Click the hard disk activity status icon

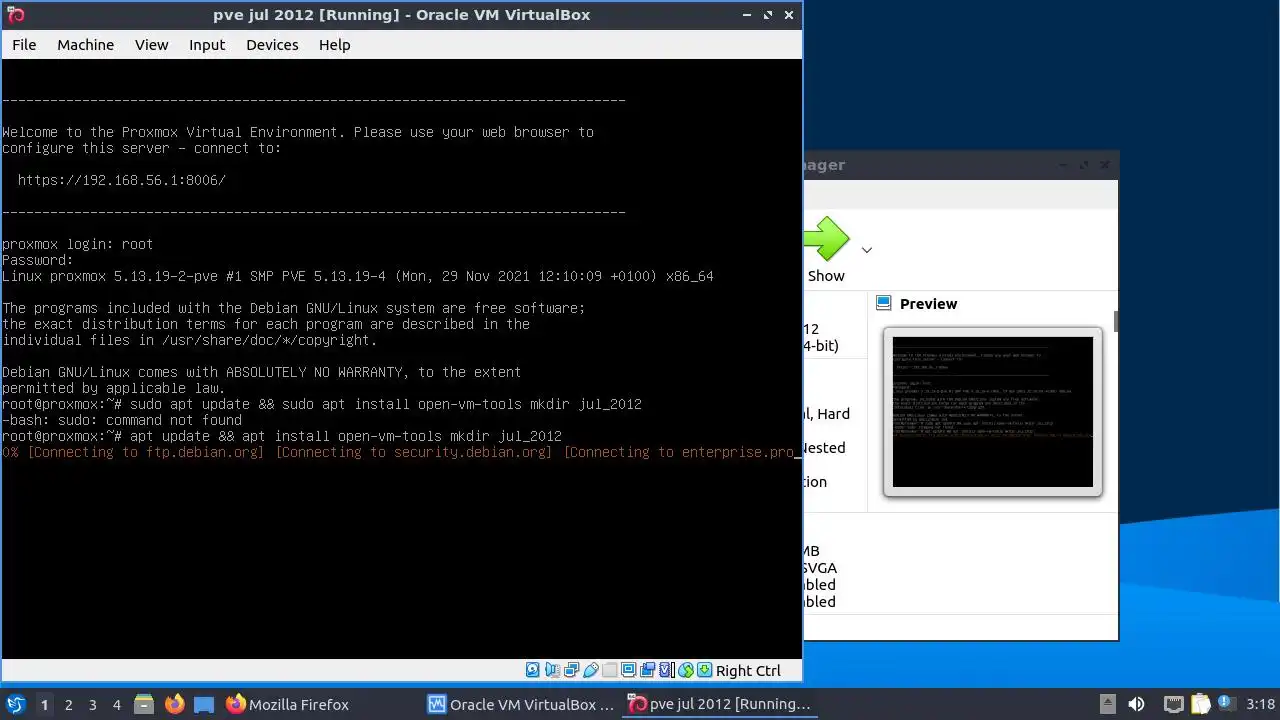pyautogui.click(x=532, y=670)
